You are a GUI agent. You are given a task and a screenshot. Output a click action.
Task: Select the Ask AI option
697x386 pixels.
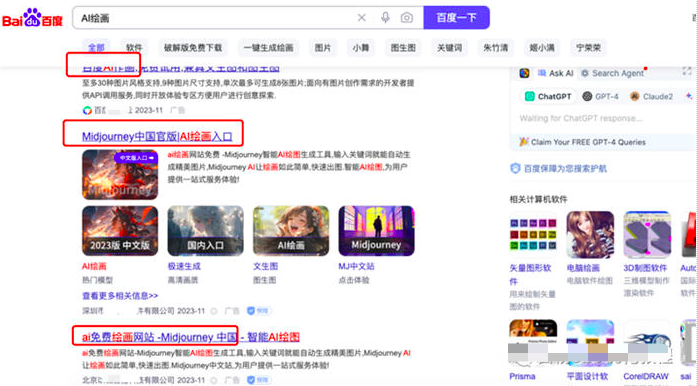coord(555,73)
